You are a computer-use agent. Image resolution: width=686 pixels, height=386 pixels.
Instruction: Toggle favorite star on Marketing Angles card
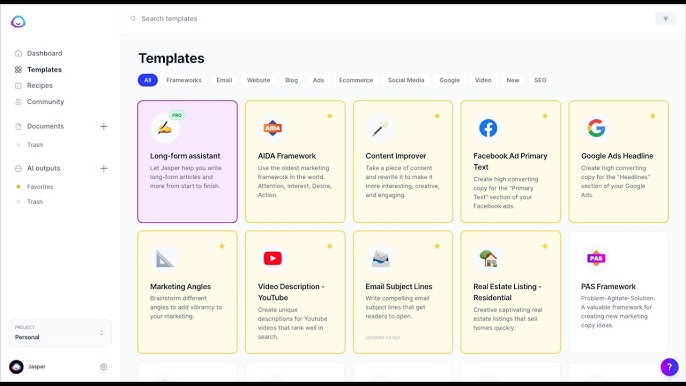(x=222, y=246)
